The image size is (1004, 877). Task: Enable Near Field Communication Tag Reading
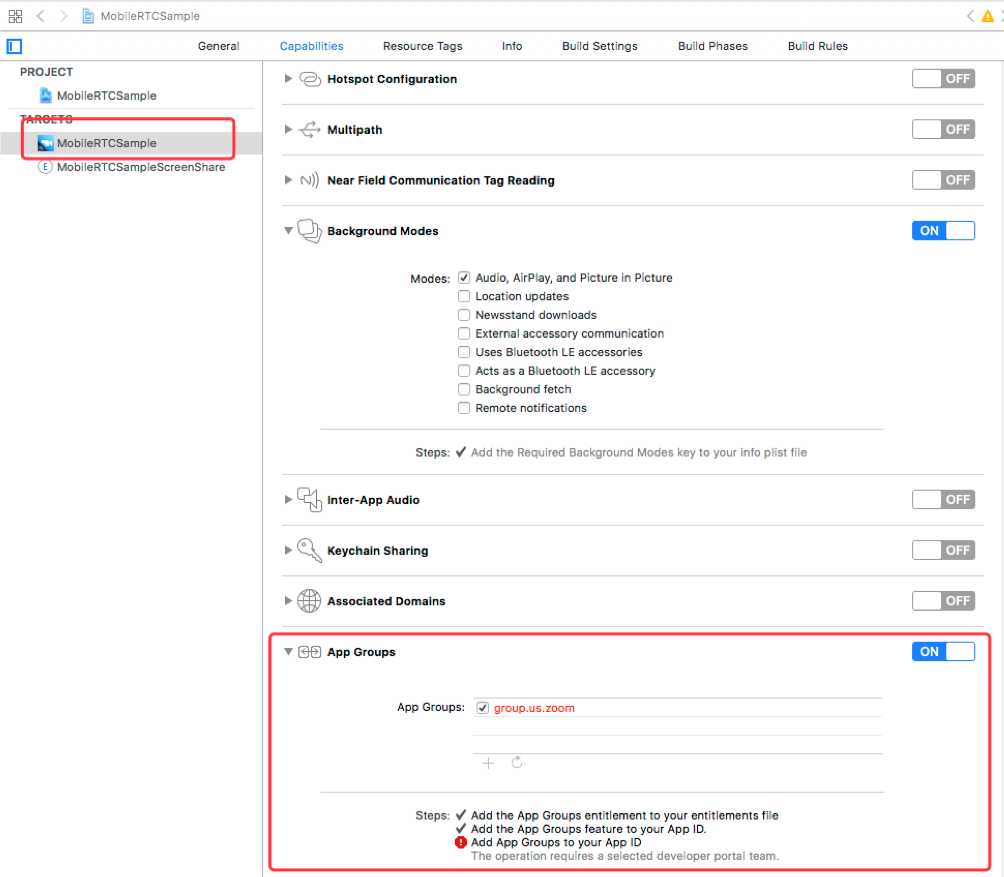click(943, 180)
